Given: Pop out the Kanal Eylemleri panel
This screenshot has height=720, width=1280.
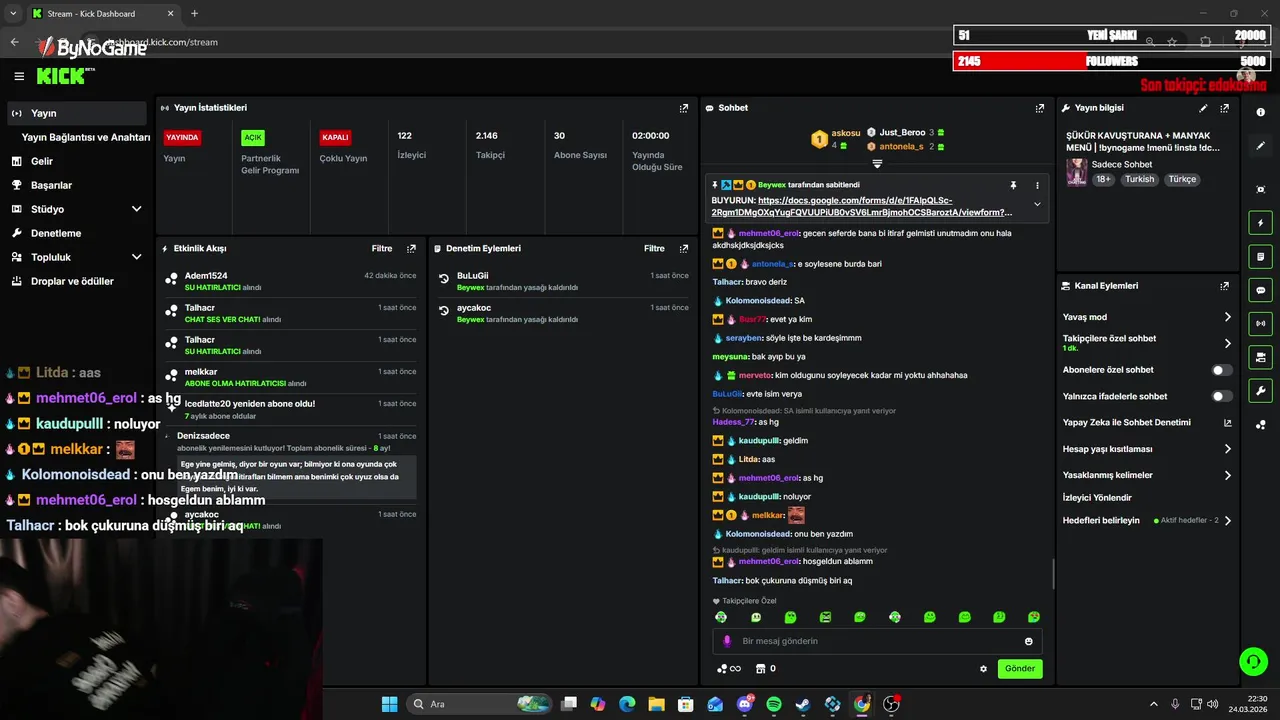Looking at the screenshot, I should 1225,286.
